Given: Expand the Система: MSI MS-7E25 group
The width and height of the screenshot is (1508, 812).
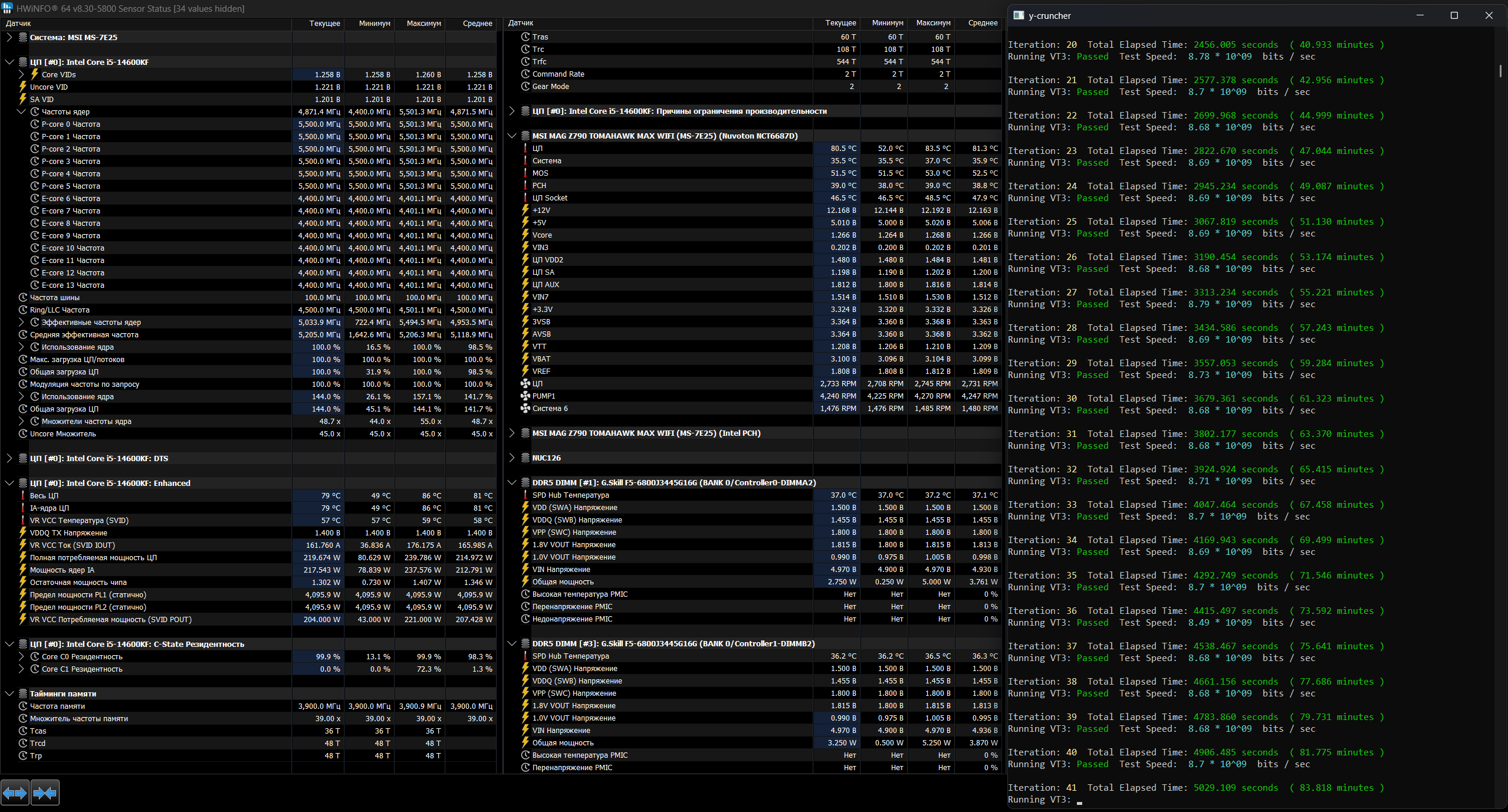Looking at the screenshot, I should pyautogui.click(x=9, y=37).
